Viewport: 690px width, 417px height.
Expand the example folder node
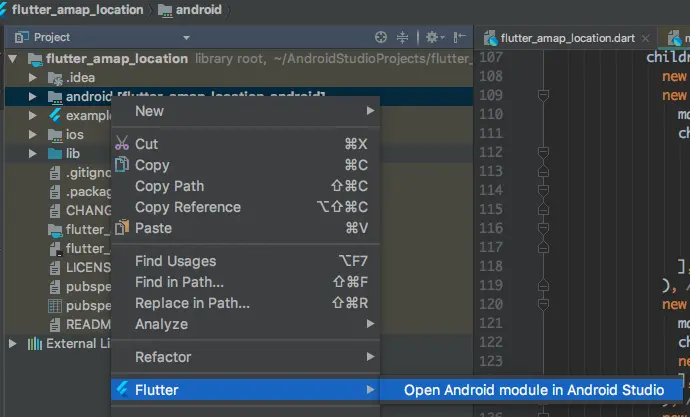(x=32, y=116)
